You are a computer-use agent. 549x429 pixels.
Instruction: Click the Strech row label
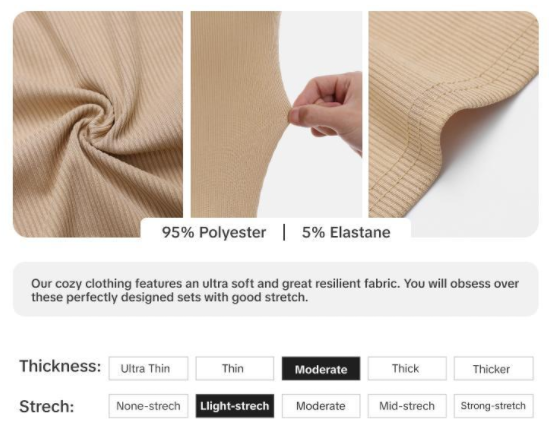47,407
